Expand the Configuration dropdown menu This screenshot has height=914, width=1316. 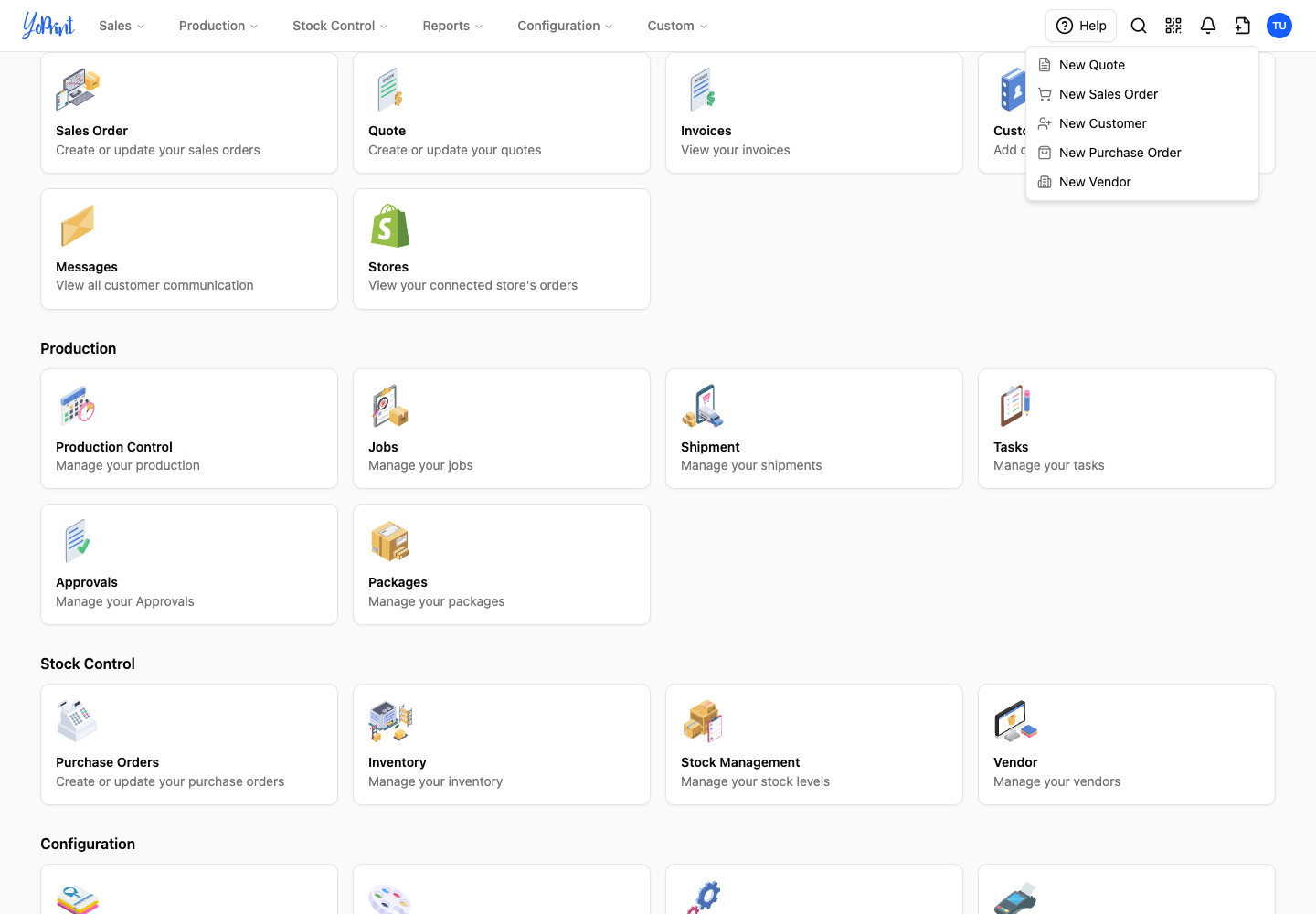pos(565,26)
